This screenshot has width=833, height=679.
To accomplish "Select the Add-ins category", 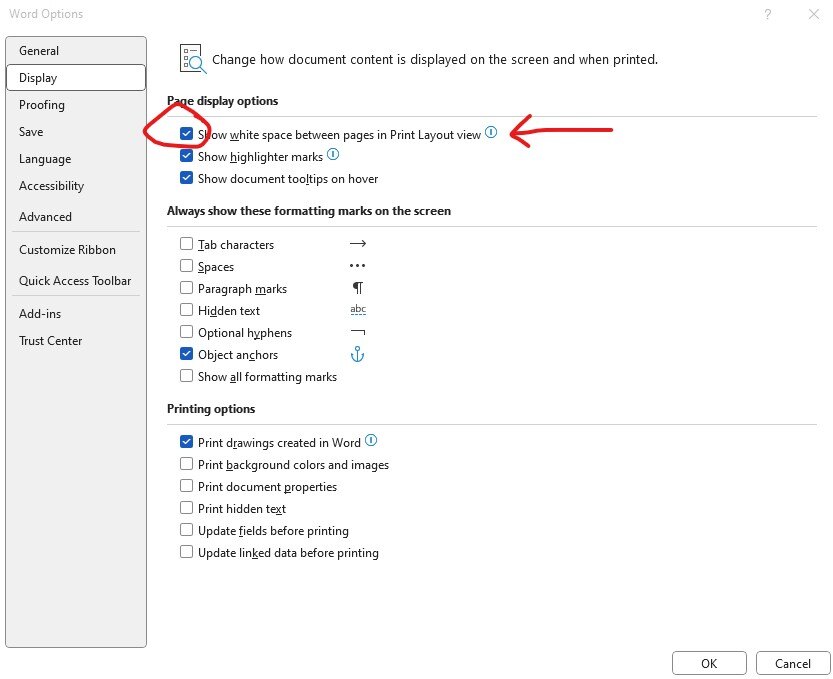I will [x=75, y=313].
